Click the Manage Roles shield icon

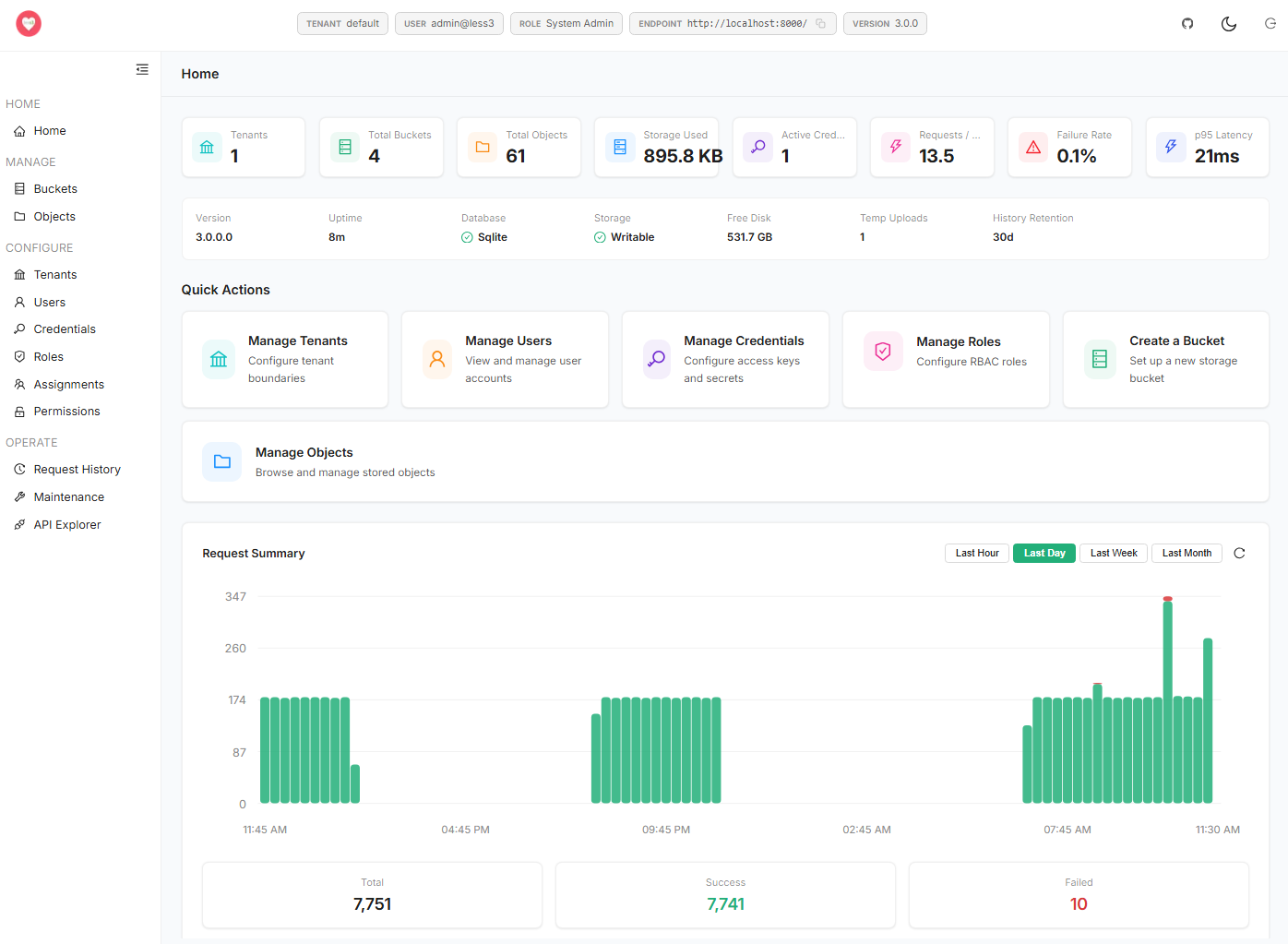(883, 352)
